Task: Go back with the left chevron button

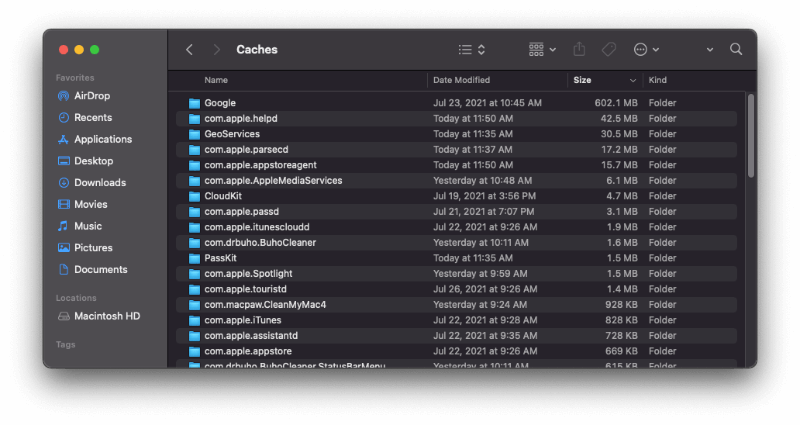Action: pos(189,49)
